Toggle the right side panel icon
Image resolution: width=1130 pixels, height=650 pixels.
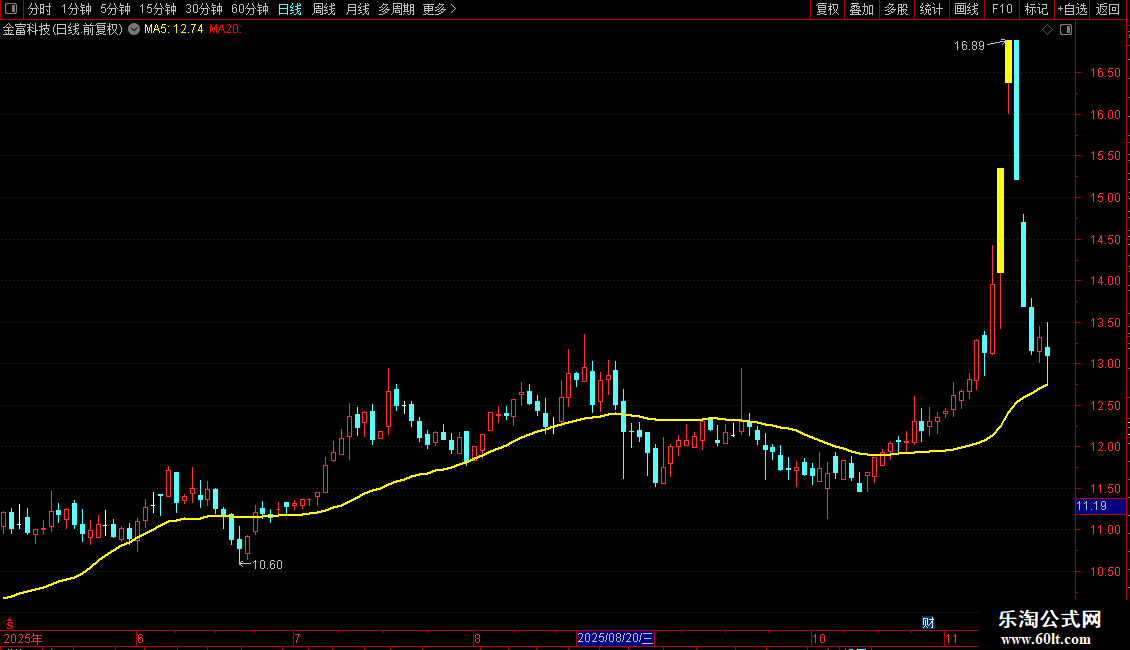tap(1066, 30)
